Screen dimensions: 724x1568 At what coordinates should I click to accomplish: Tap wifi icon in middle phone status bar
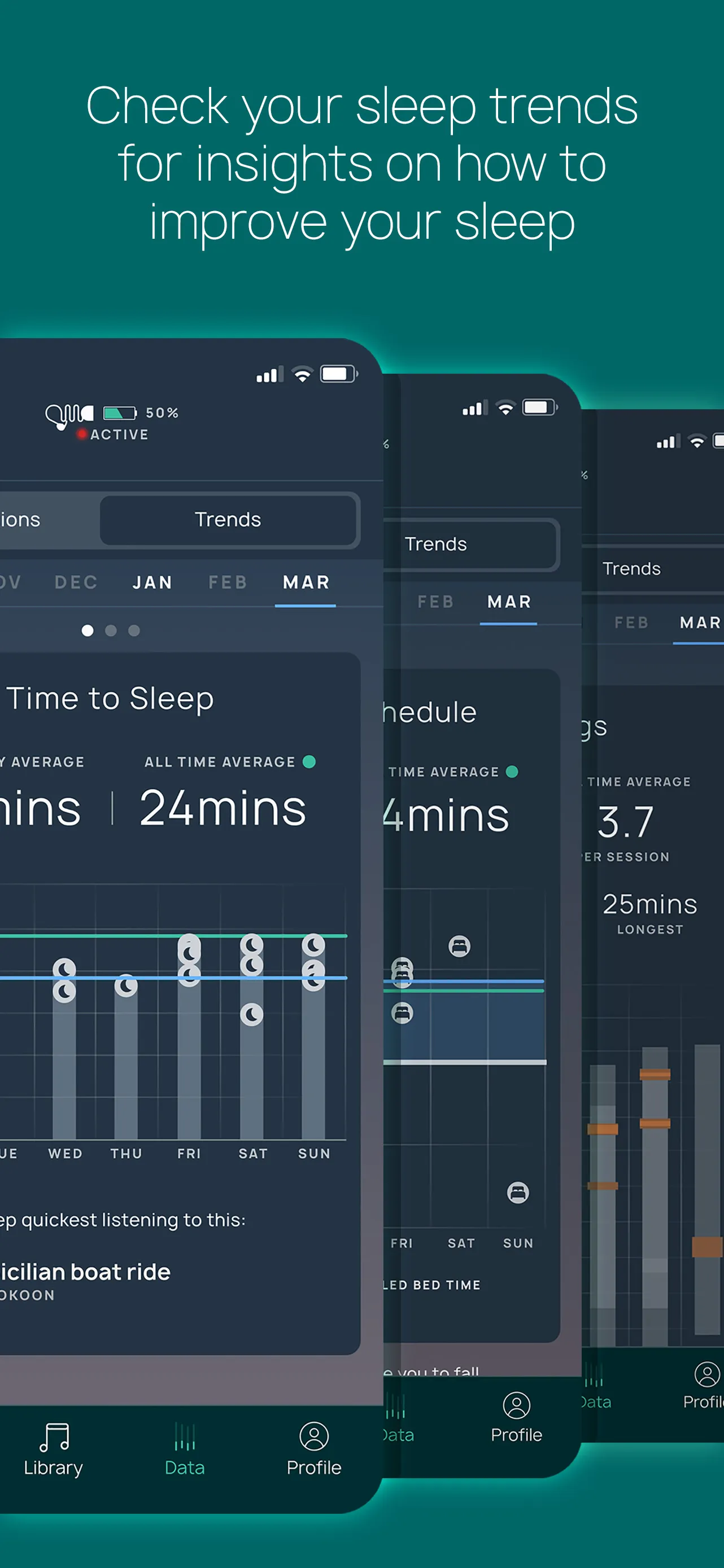(x=505, y=408)
